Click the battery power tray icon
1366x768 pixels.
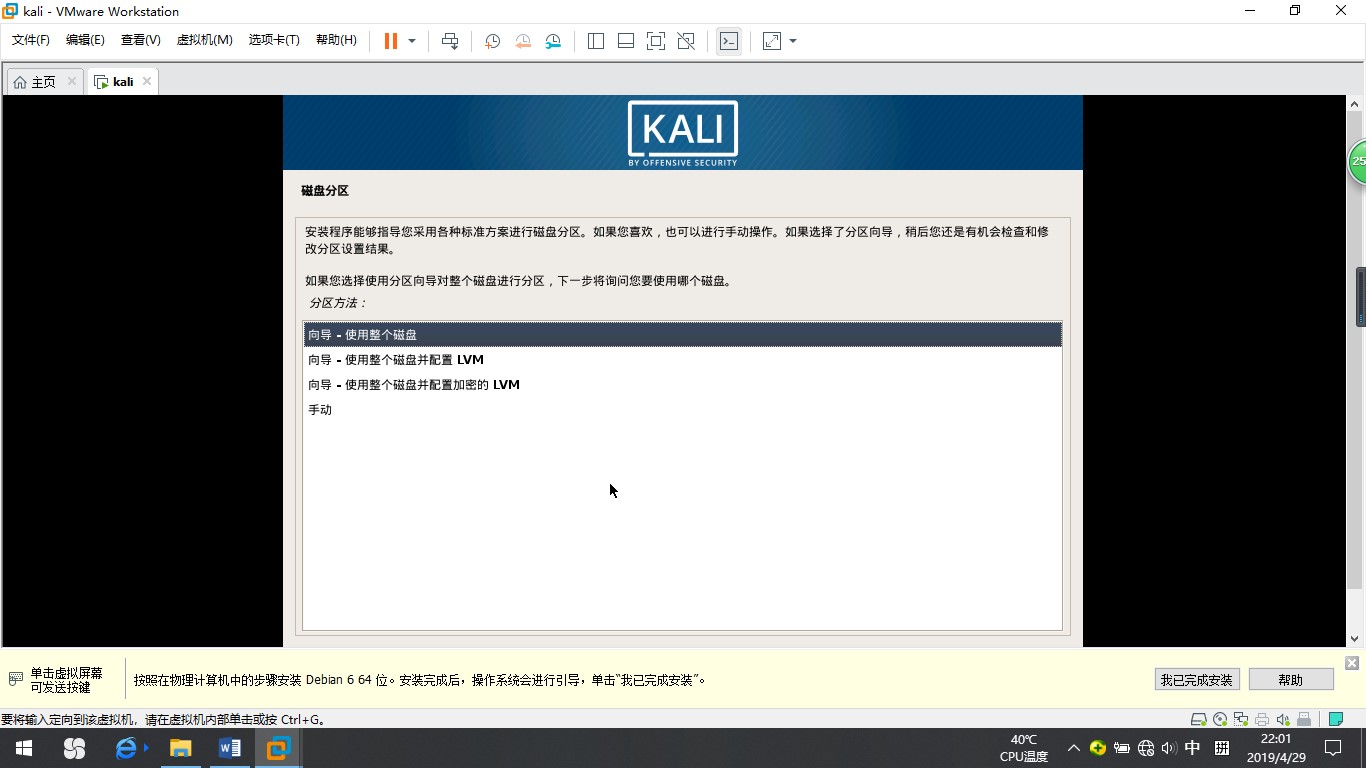(x=1122, y=748)
